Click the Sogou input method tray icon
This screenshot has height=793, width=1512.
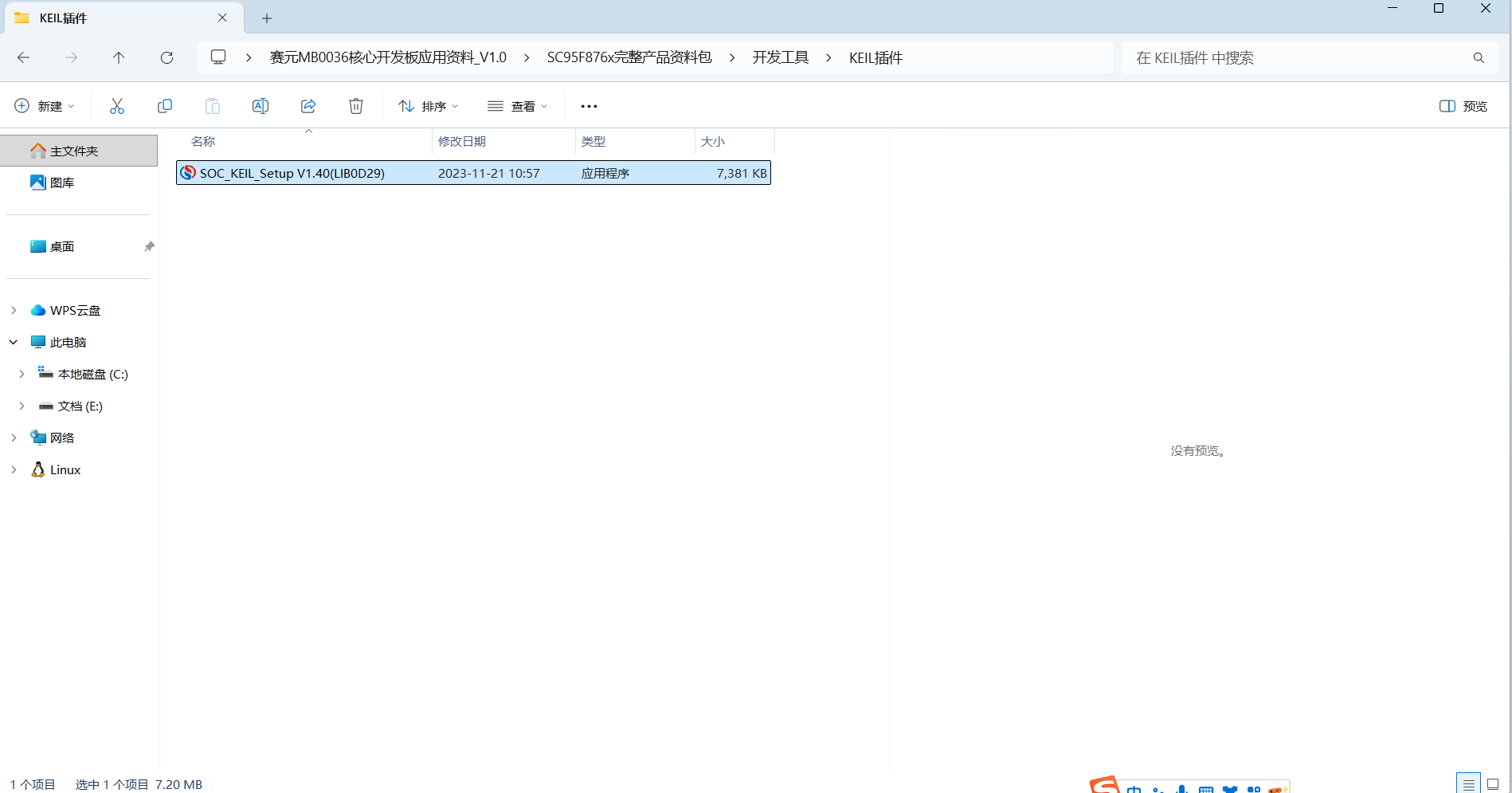pos(1105,785)
